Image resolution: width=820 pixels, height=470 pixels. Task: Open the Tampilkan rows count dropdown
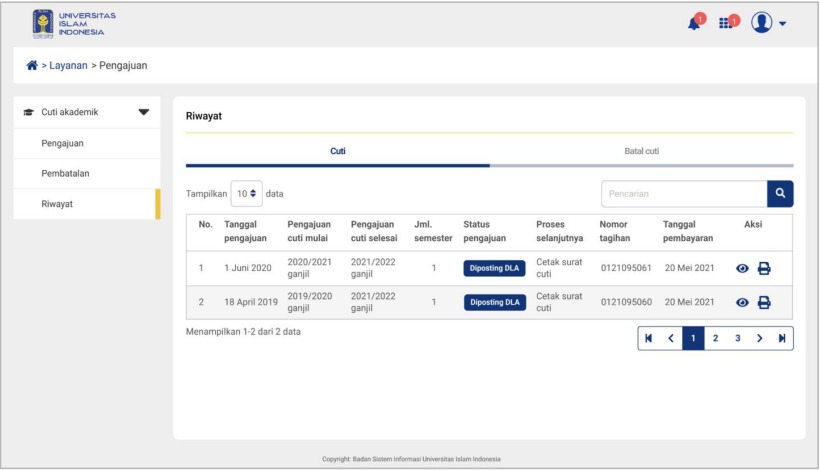246,193
